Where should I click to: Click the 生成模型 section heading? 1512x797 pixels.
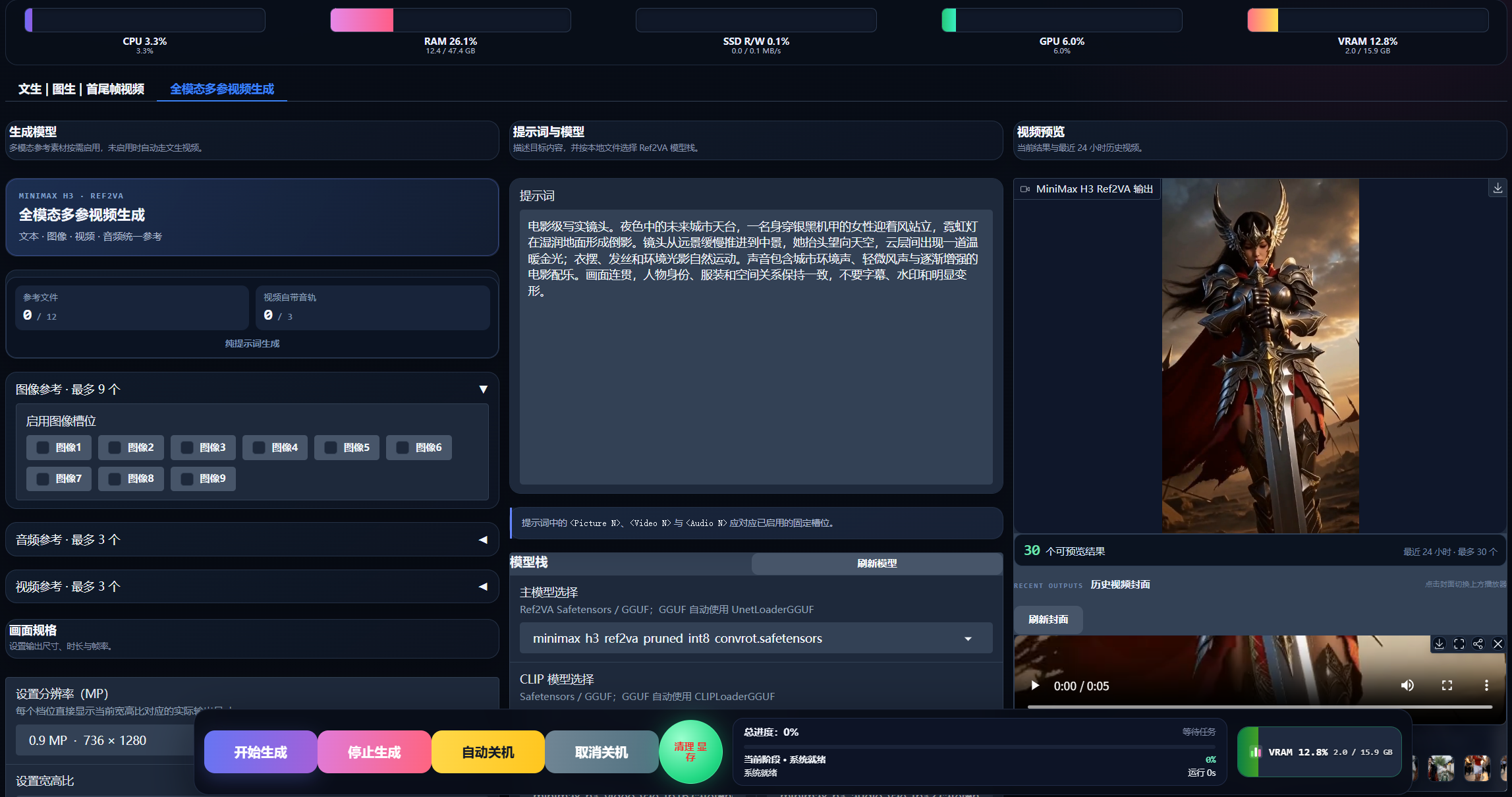(33, 132)
